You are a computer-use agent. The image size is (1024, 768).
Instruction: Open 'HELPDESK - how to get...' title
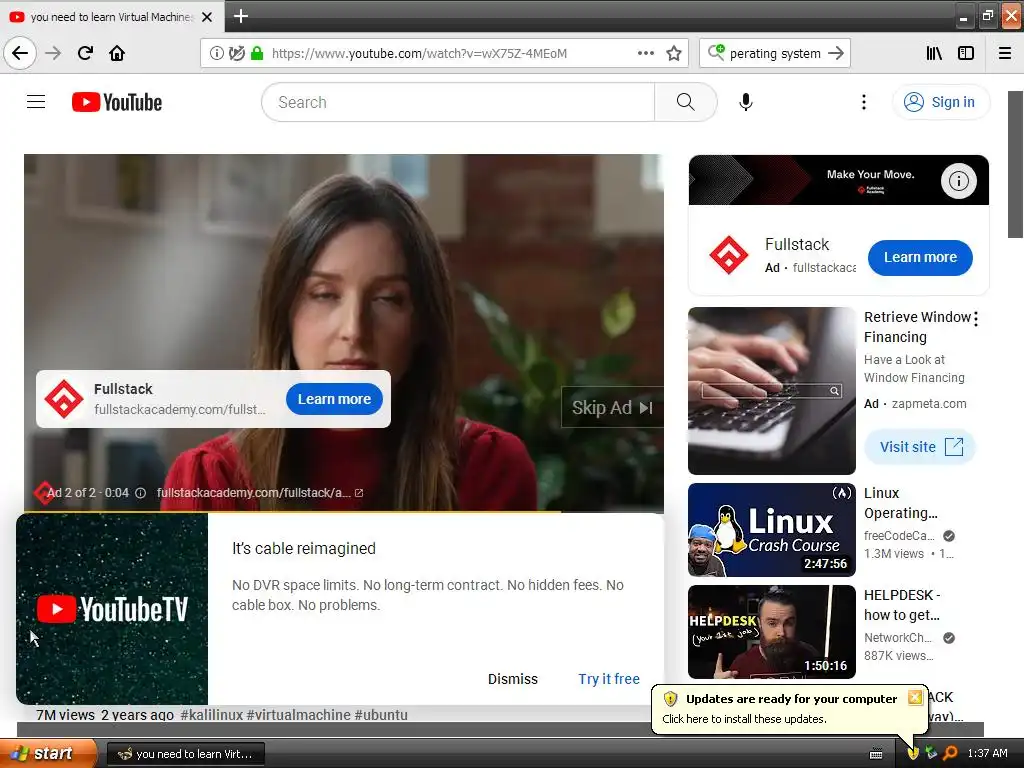(x=902, y=605)
